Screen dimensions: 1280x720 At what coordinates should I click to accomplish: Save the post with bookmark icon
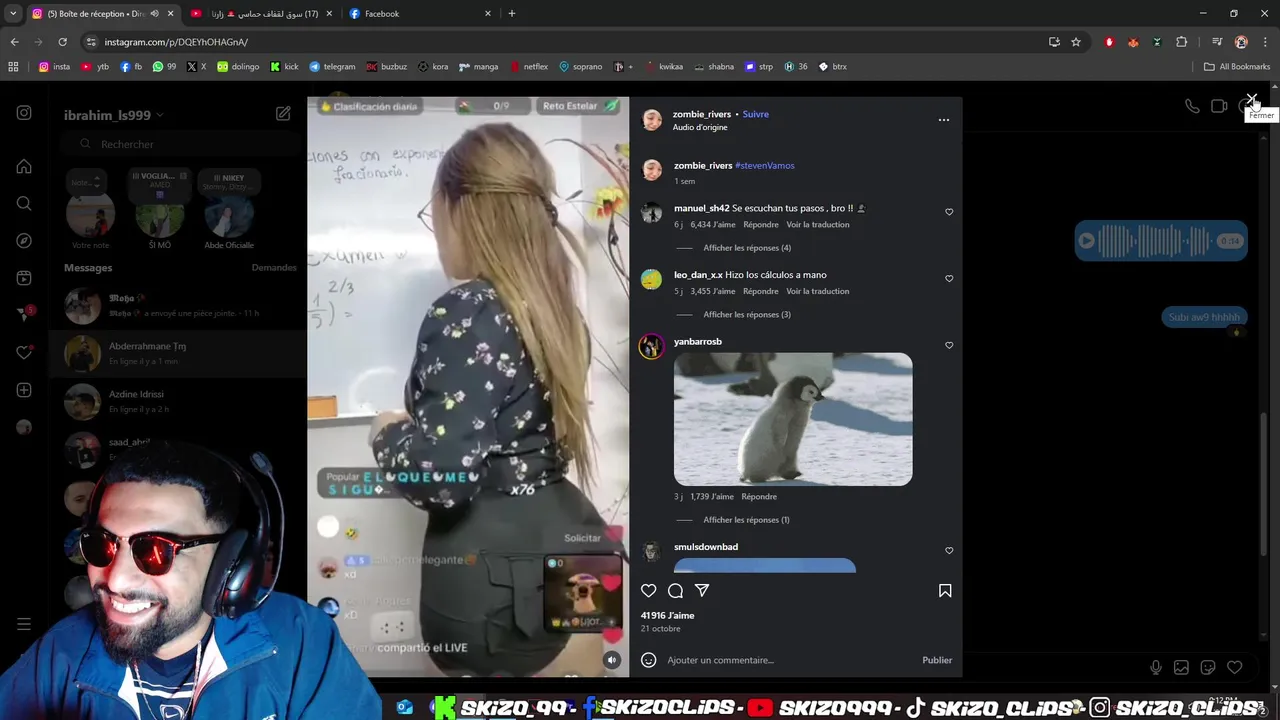(x=945, y=591)
